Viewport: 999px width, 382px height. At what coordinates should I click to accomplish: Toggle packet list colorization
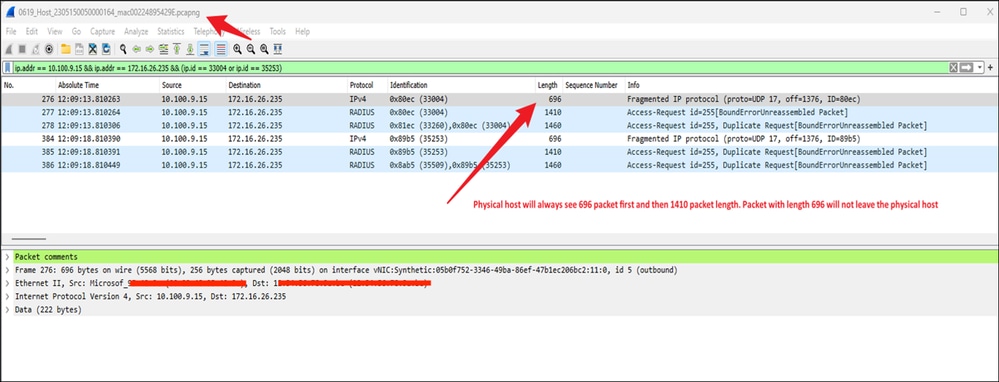tap(221, 49)
